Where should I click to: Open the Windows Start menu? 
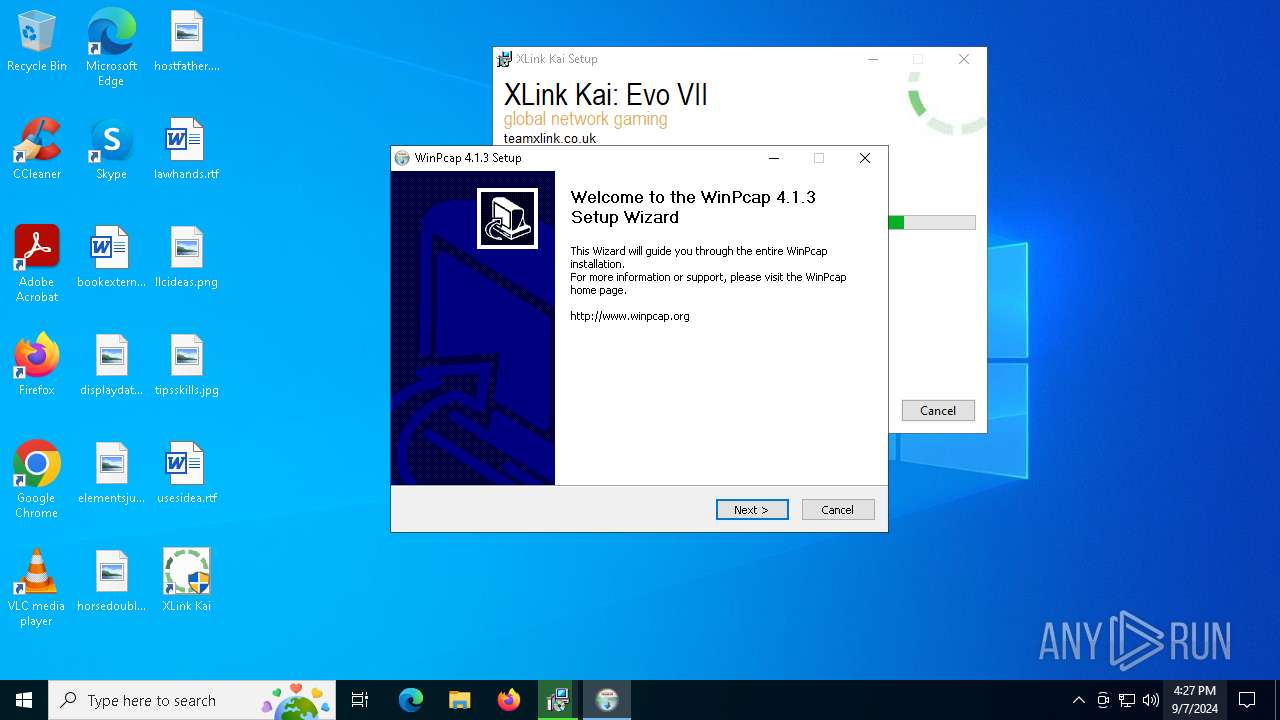tap(24, 700)
